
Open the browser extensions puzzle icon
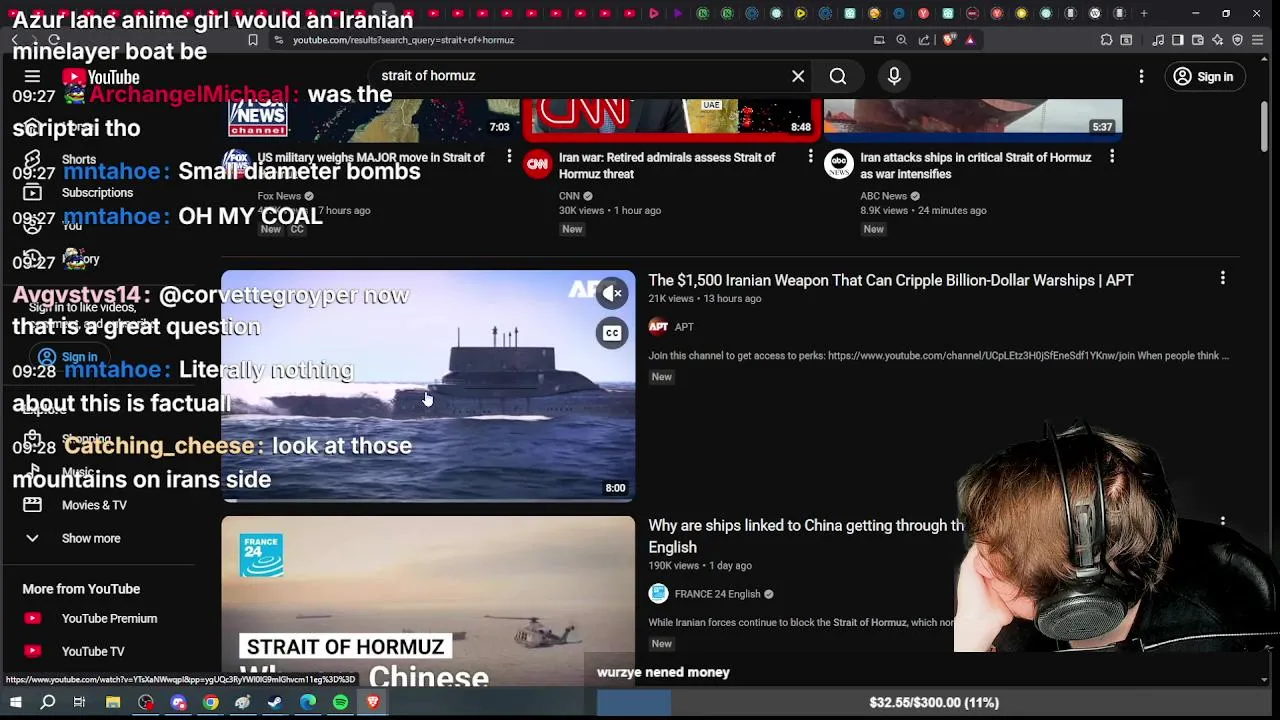pos(1106,40)
